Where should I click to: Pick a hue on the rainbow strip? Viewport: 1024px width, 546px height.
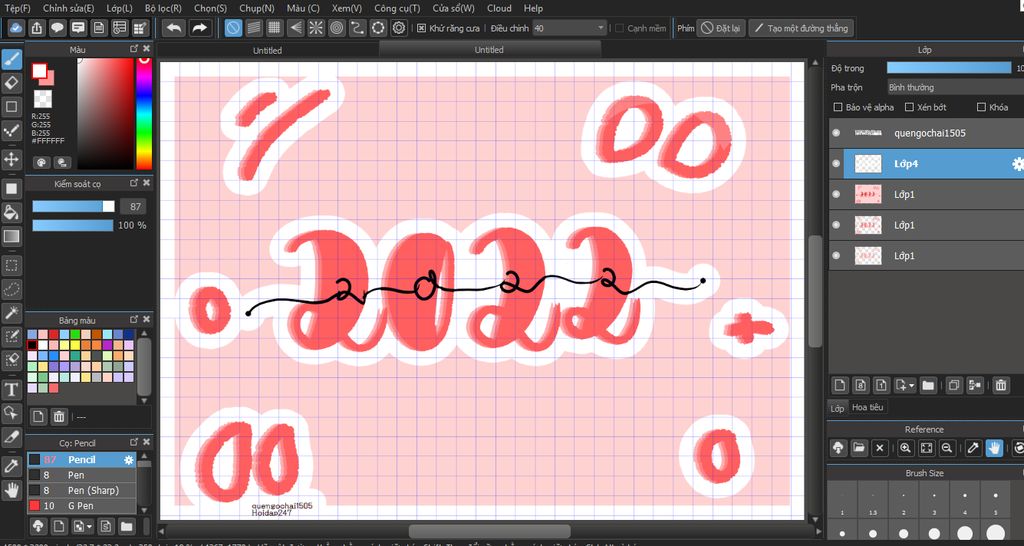144,114
